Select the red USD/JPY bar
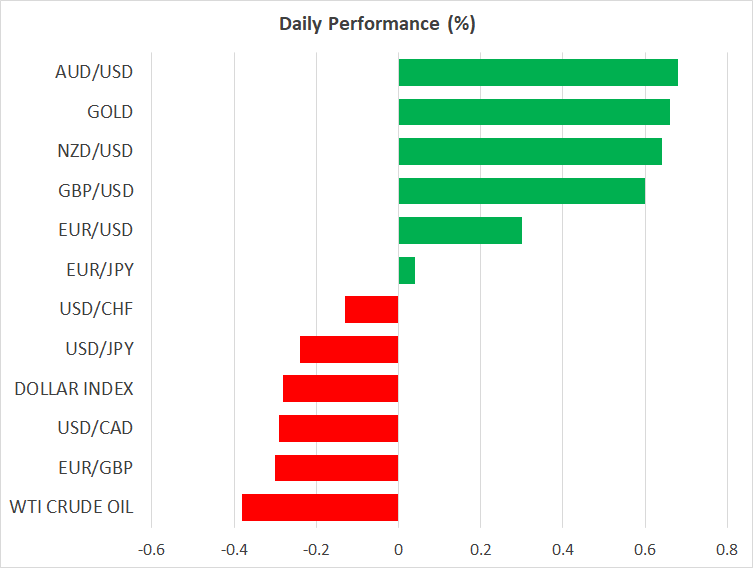This screenshot has width=753, height=568. tap(349, 349)
